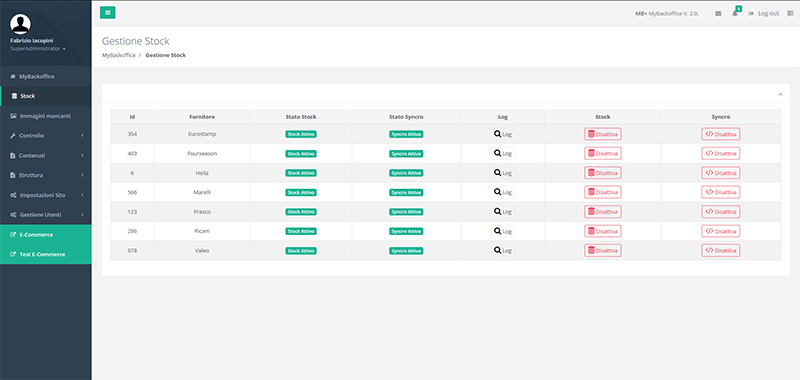Click the Fabrizio Iacopini user name
800x380 pixels.
[x=32, y=41]
